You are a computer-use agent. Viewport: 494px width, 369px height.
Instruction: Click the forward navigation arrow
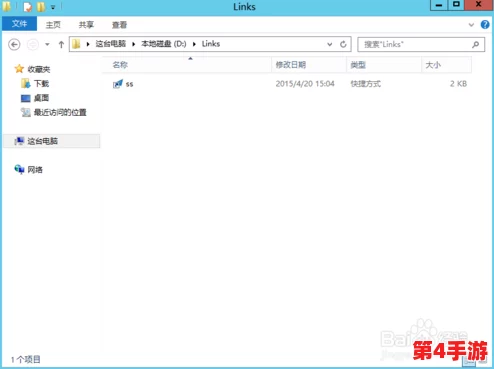(x=33, y=44)
